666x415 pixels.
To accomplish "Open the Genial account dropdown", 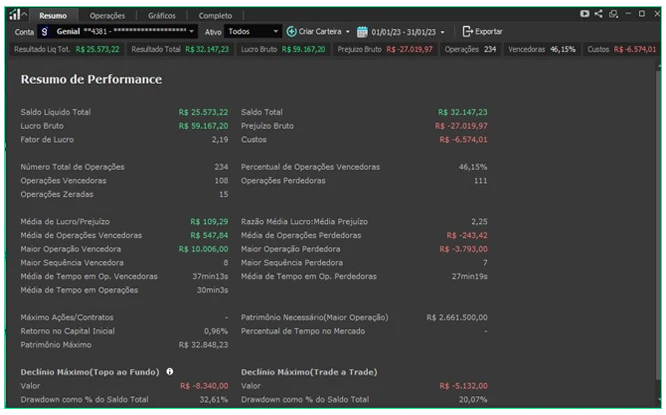I will point(118,31).
